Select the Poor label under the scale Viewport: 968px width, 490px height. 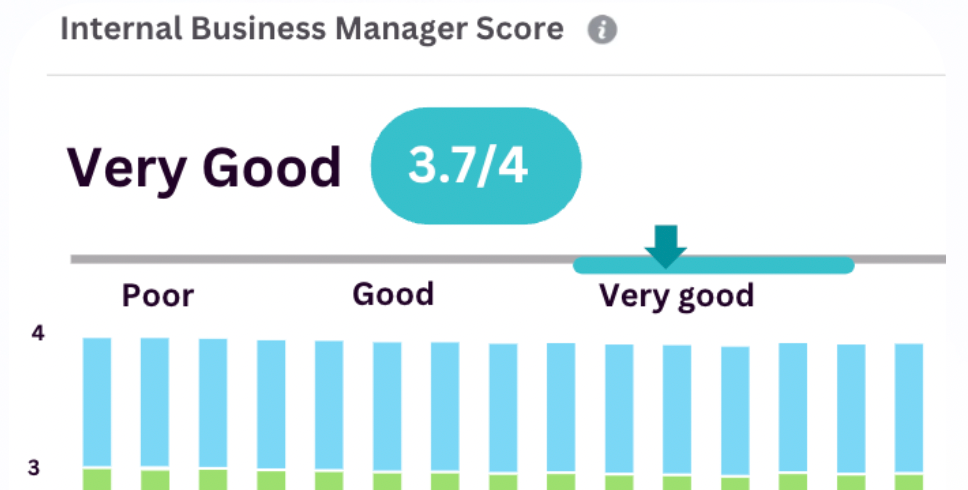pyautogui.click(x=157, y=296)
